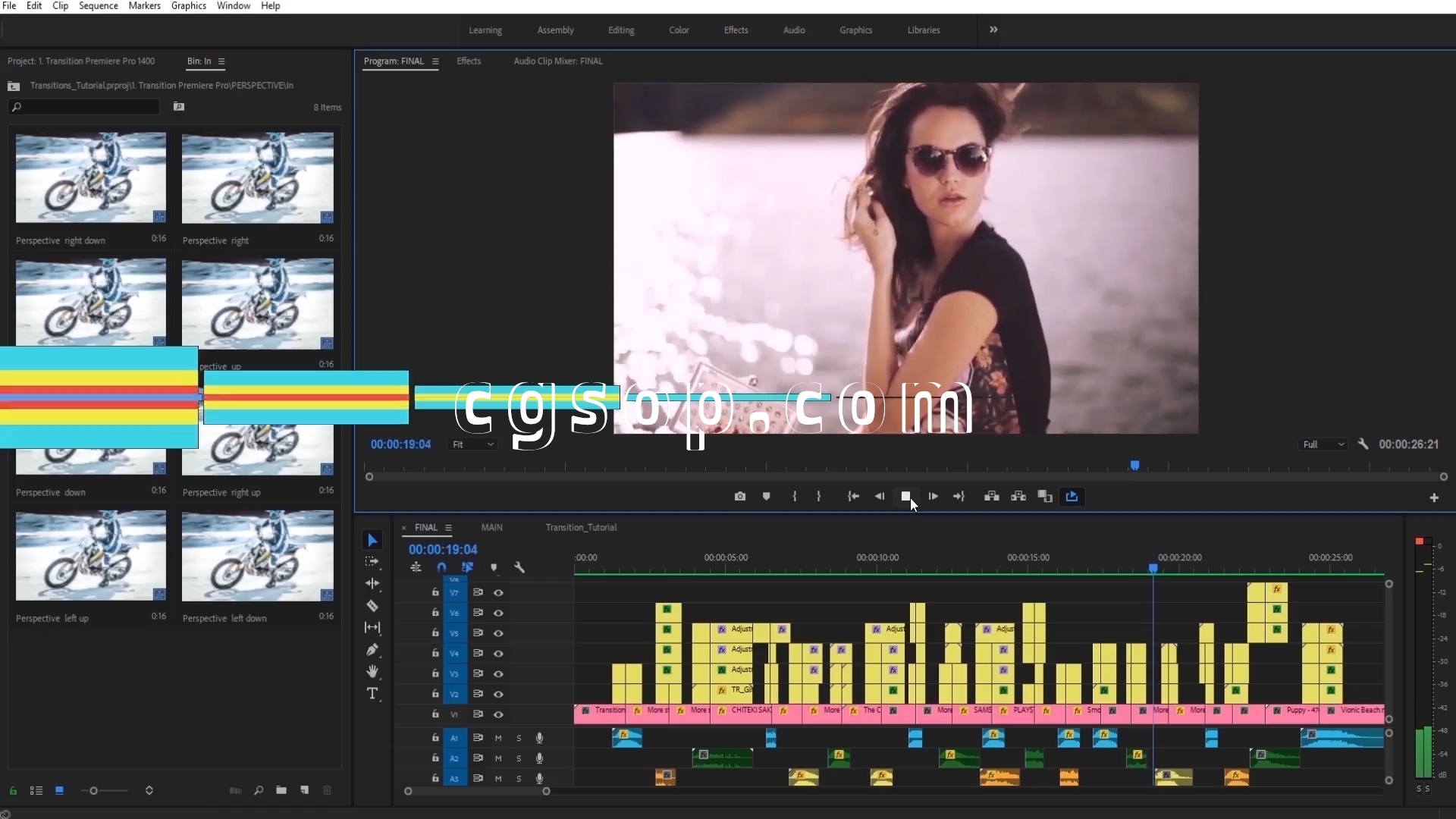The image size is (1456, 819).
Task: Expand the workspace overflow chevron
Action: click(993, 30)
